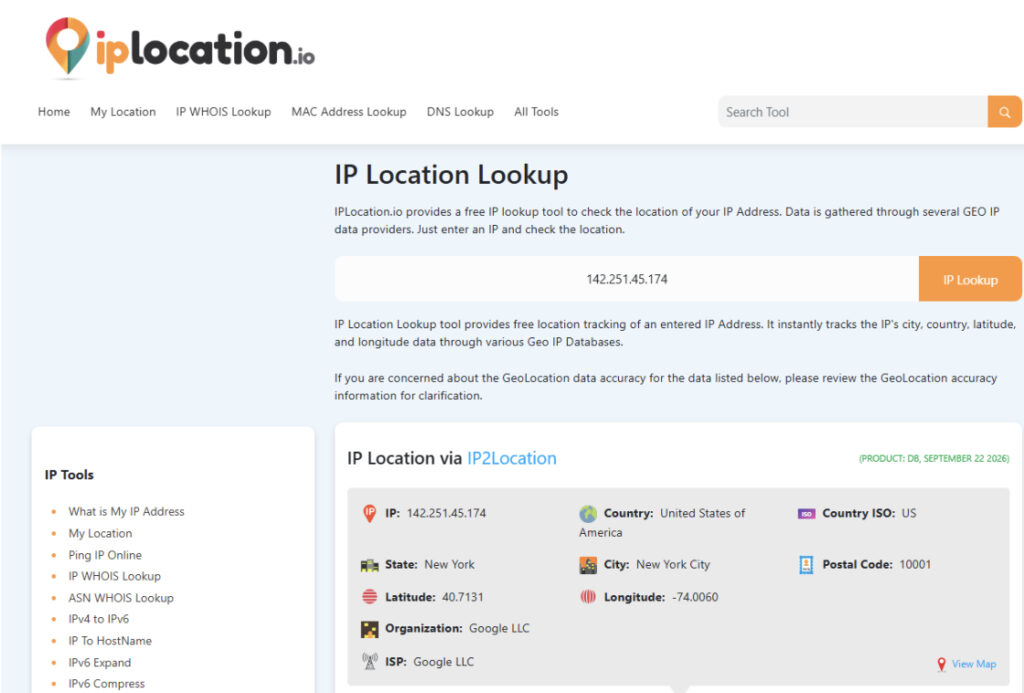
Task: Open the Home menu item
Action: (54, 112)
